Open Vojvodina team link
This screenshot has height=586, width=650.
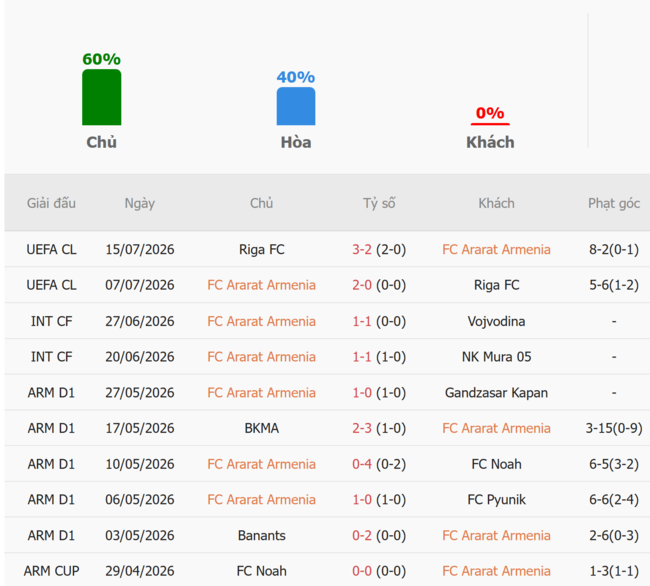[496, 321]
